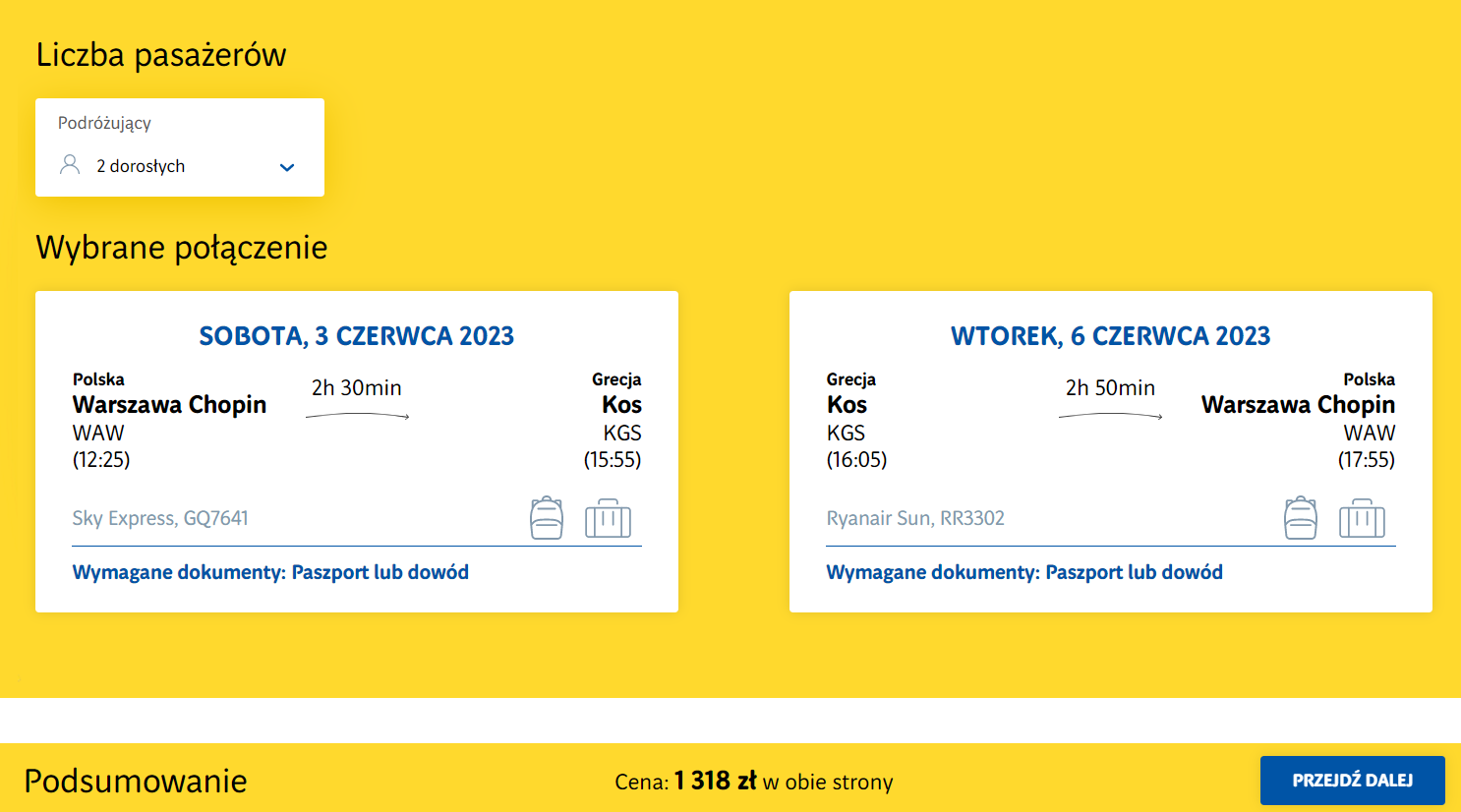The height and width of the screenshot is (812, 1461).
Task: Select the Wtorek, 6 czerwca 2023 heading
Action: click(x=1110, y=336)
